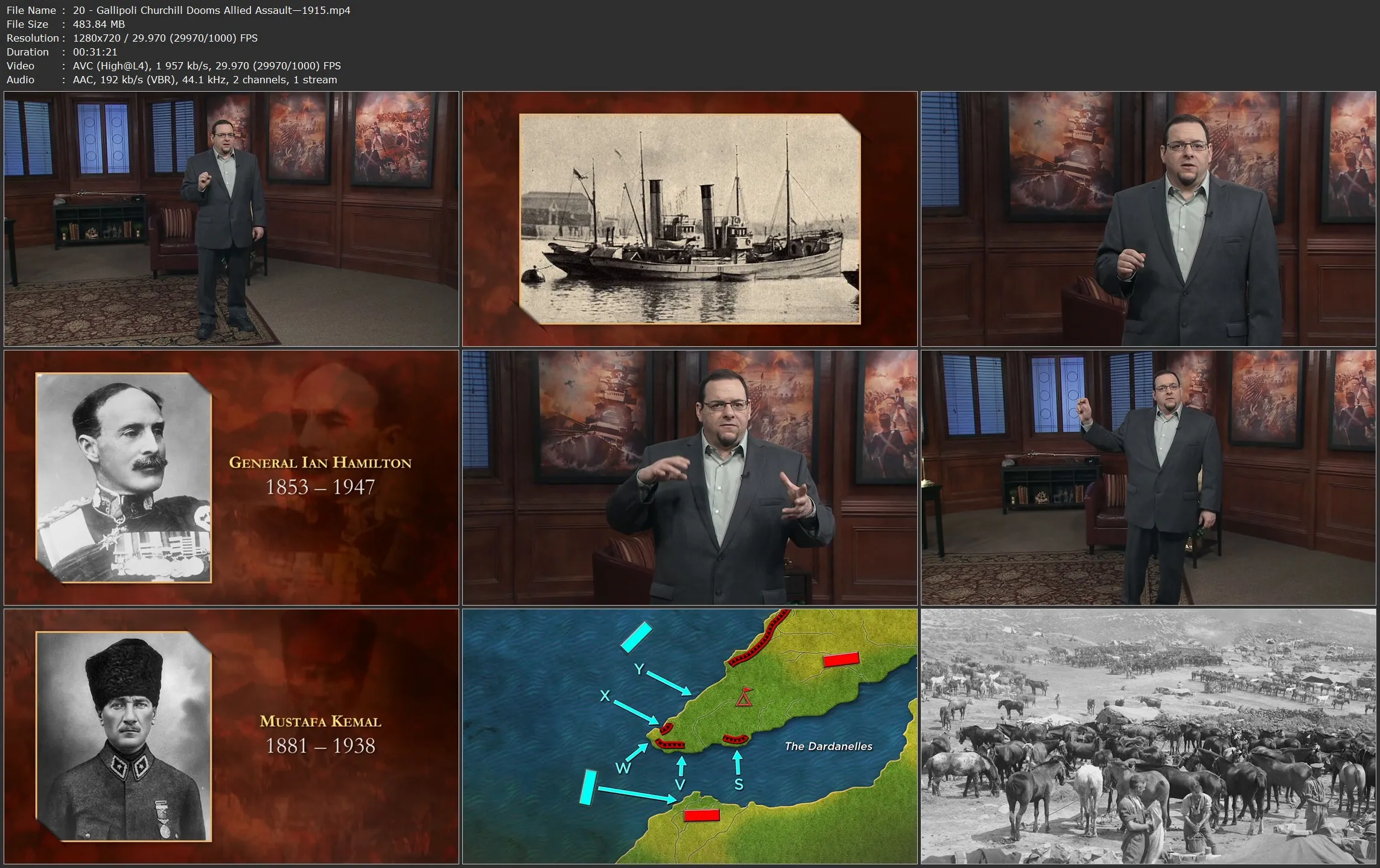
Task: Click the dates 1881 – 1938
Action: point(320,746)
